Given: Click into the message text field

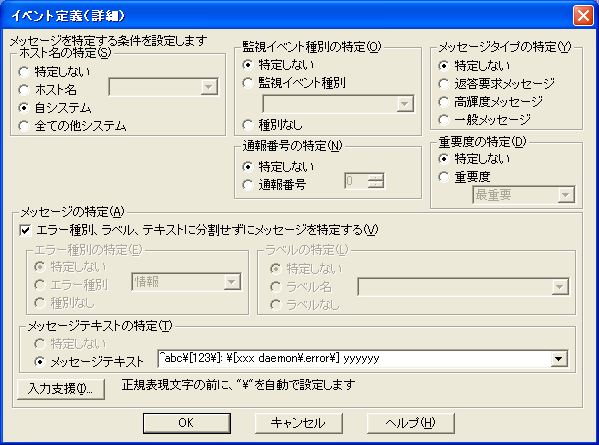Looking at the screenshot, I should pyautogui.click(x=353, y=359).
